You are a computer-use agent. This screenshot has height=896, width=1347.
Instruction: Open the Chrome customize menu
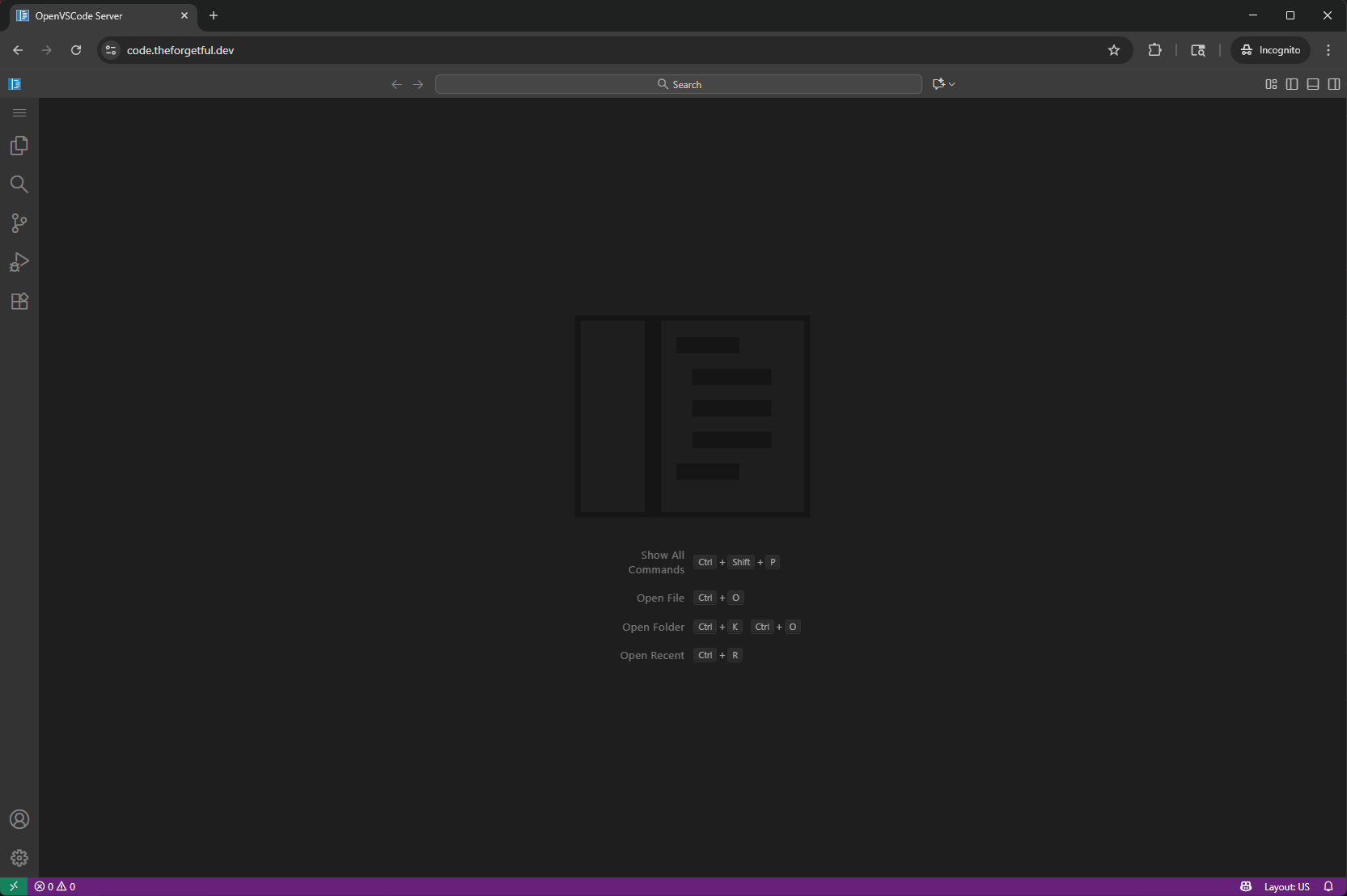(x=1328, y=49)
